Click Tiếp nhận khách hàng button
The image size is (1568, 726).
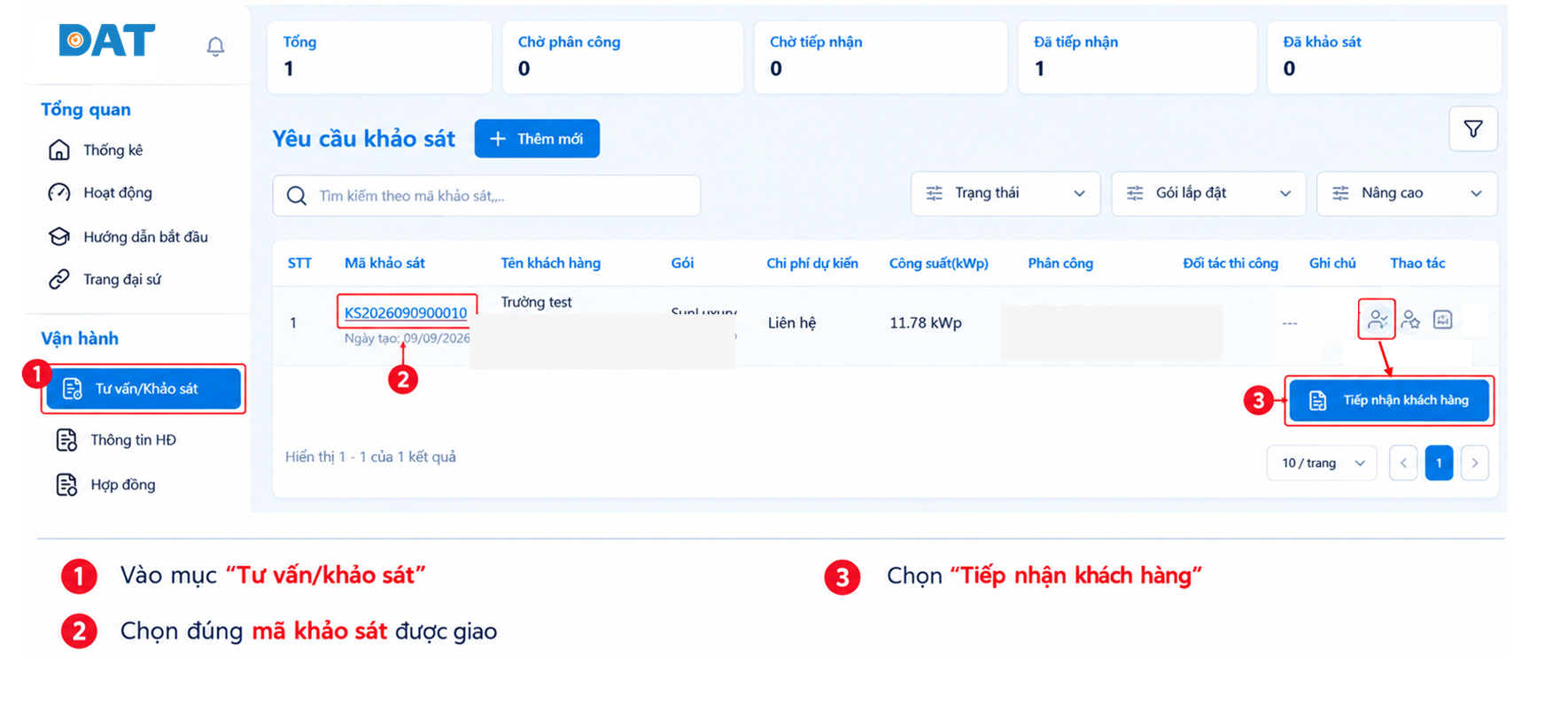tap(1389, 400)
